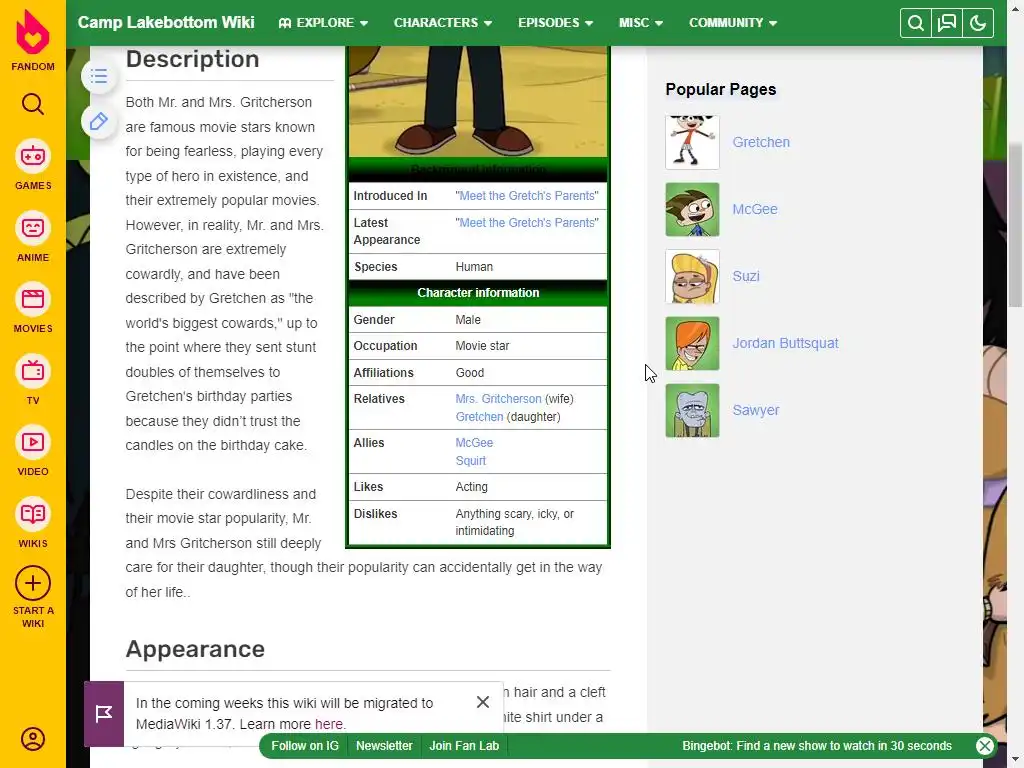Screen dimensions: 1024x768
Task: Open the table of contents list icon
Action: 99,76
